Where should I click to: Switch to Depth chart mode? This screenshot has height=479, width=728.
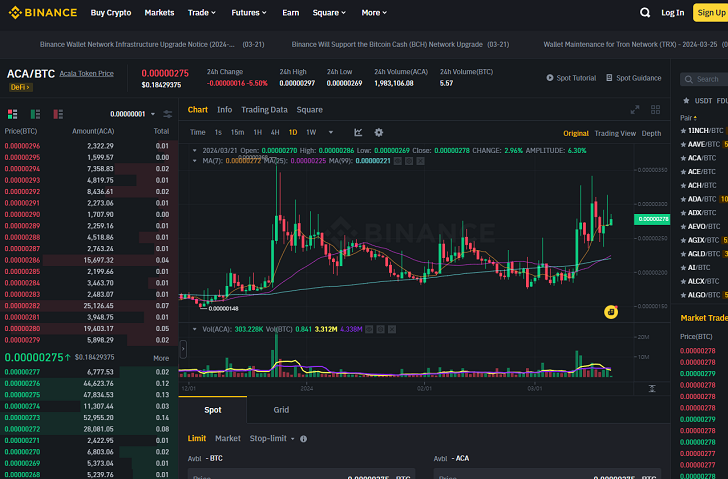[x=651, y=133]
